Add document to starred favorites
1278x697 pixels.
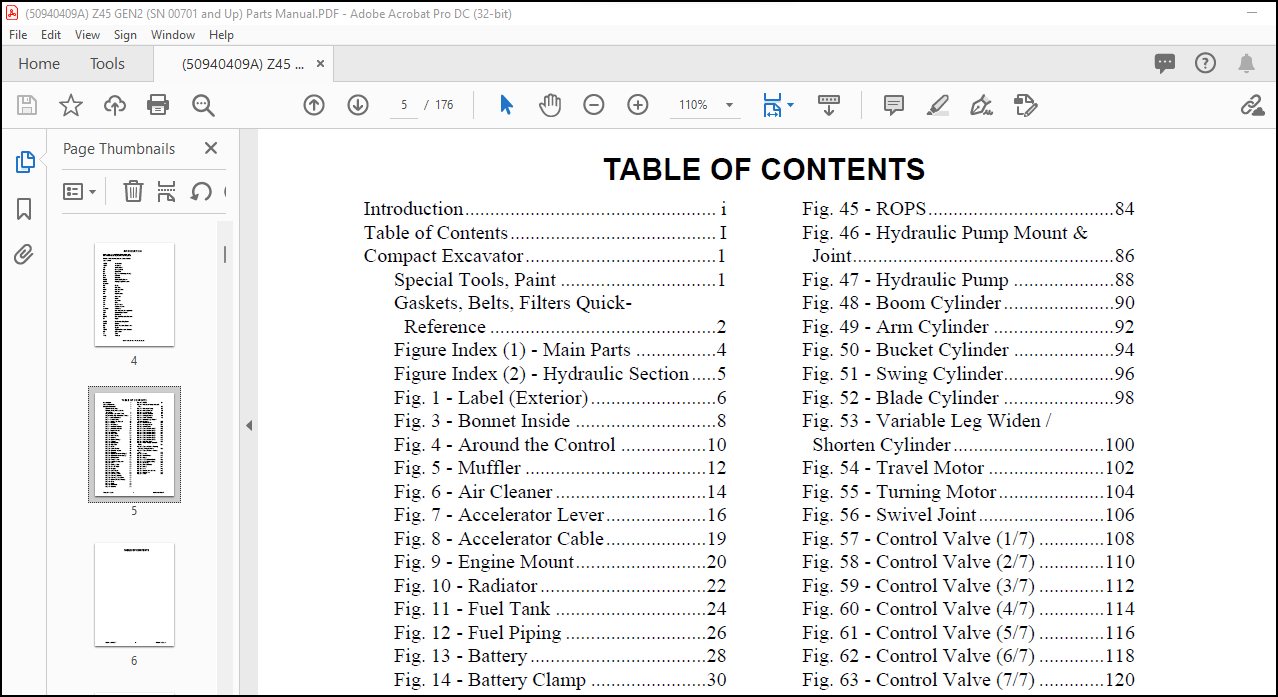(71, 105)
